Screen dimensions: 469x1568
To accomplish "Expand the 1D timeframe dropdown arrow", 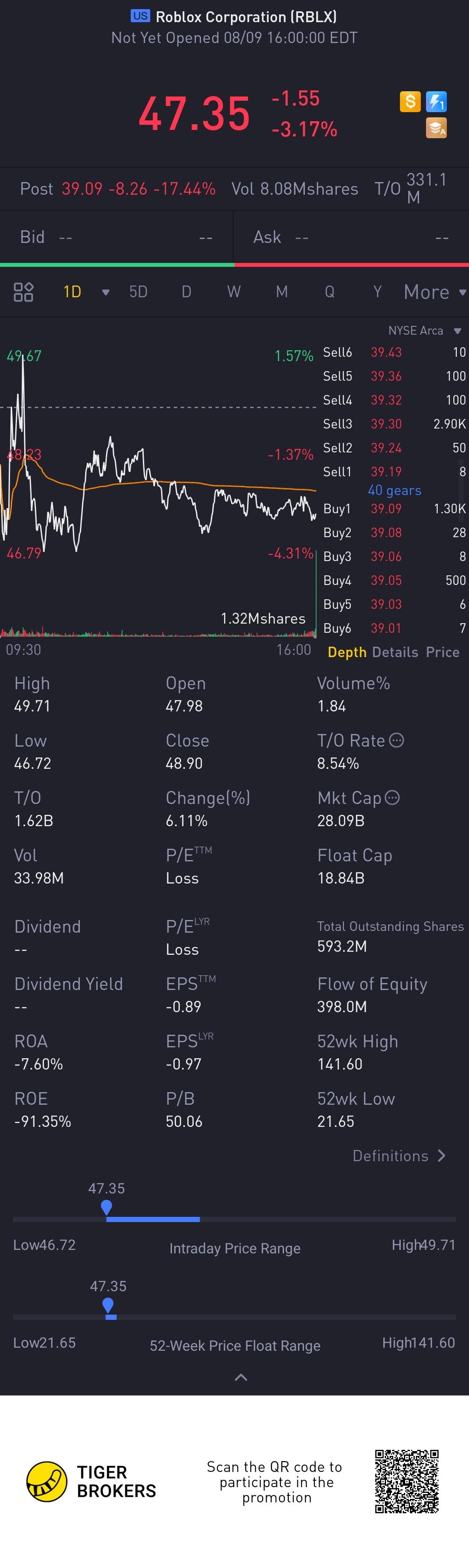I will [106, 293].
